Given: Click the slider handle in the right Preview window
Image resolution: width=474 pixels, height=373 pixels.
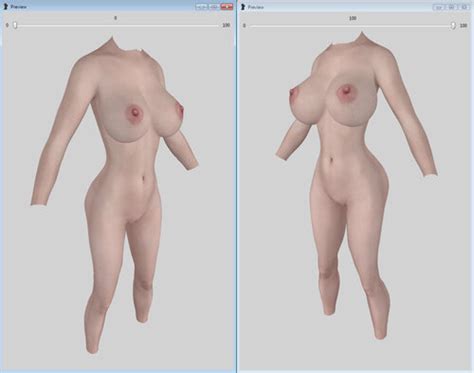Looking at the screenshot, I should 453,26.
